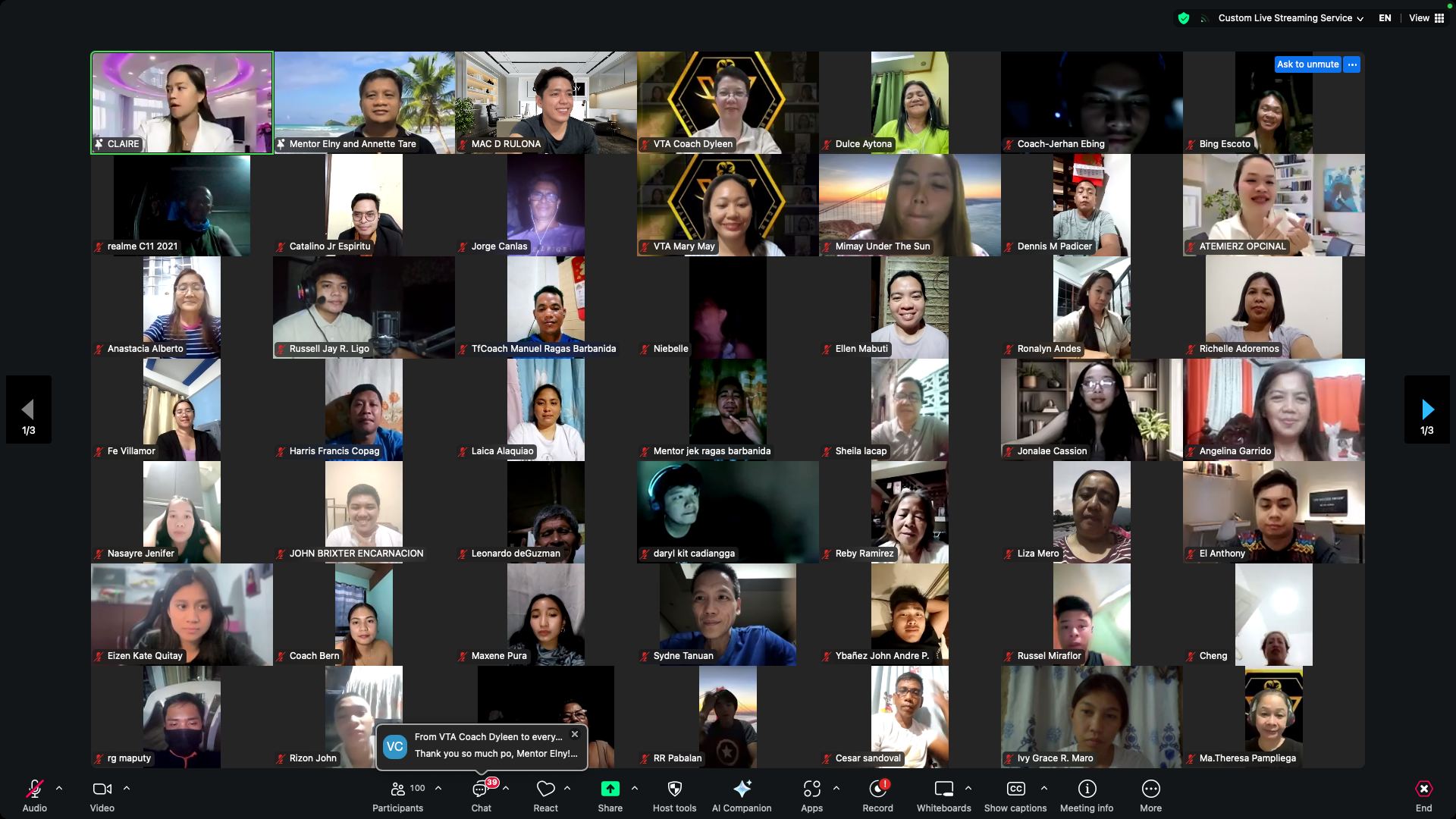Toggle camera with the Video button

102,796
